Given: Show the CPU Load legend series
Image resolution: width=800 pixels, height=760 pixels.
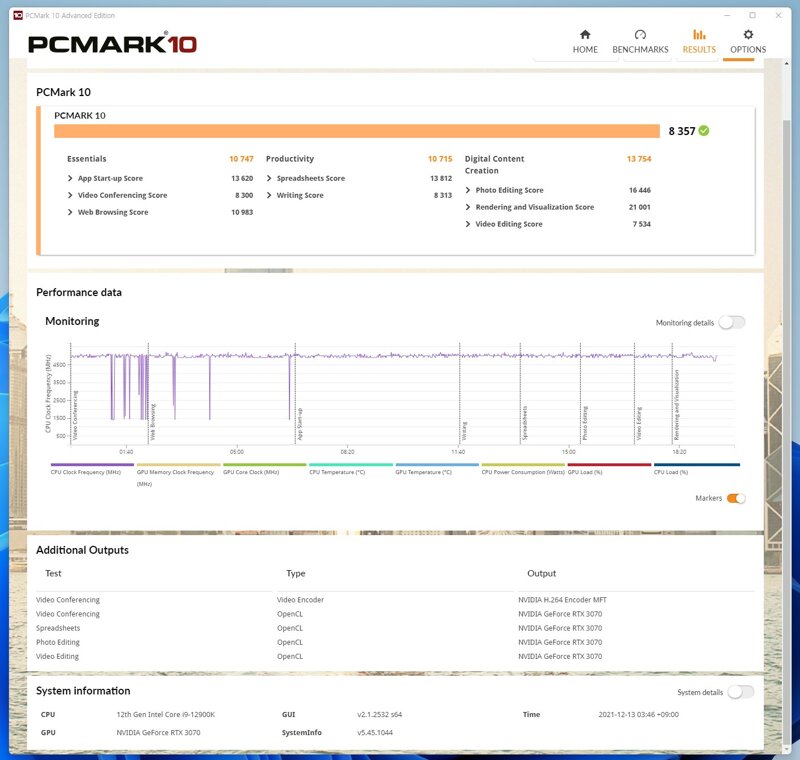Looking at the screenshot, I should coord(696,470).
